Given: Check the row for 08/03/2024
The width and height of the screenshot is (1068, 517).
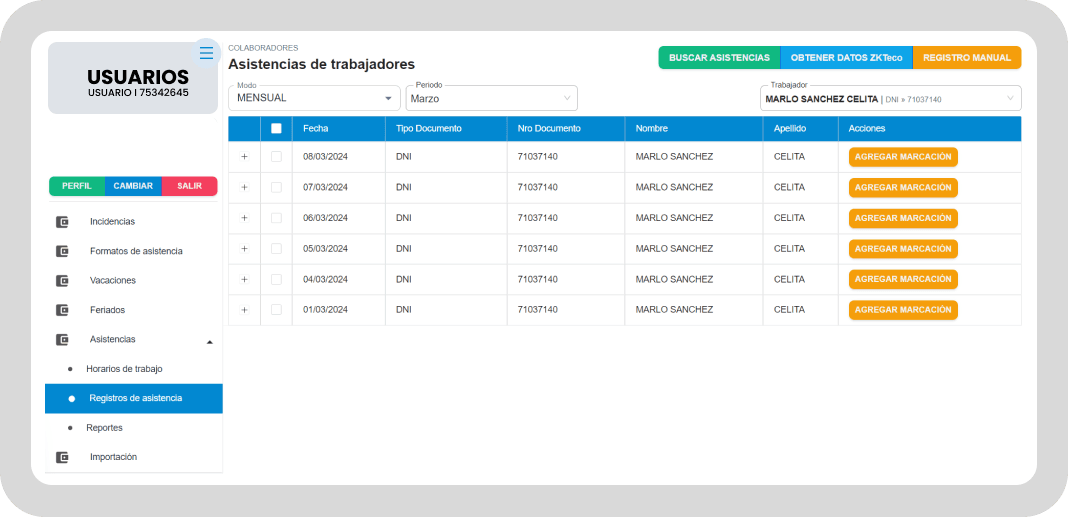Looking at the screenshot, I should pyautogui.click(x=276, y=157).
